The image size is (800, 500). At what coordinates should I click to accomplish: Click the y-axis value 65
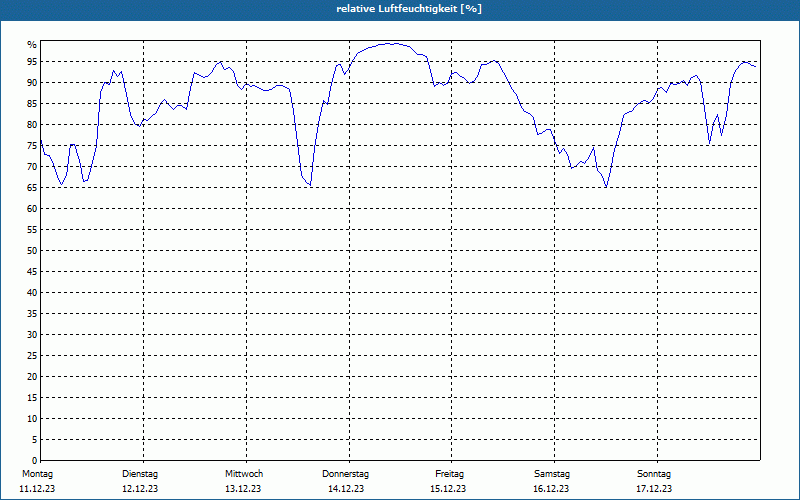[x=32, y=188]
